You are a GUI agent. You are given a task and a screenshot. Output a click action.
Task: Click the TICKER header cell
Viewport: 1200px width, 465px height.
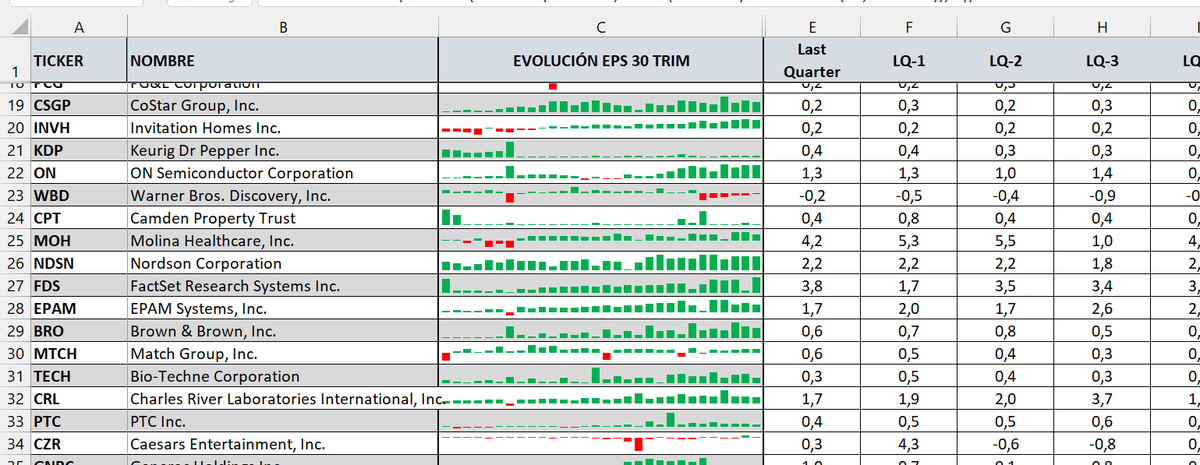coord(79,61)
